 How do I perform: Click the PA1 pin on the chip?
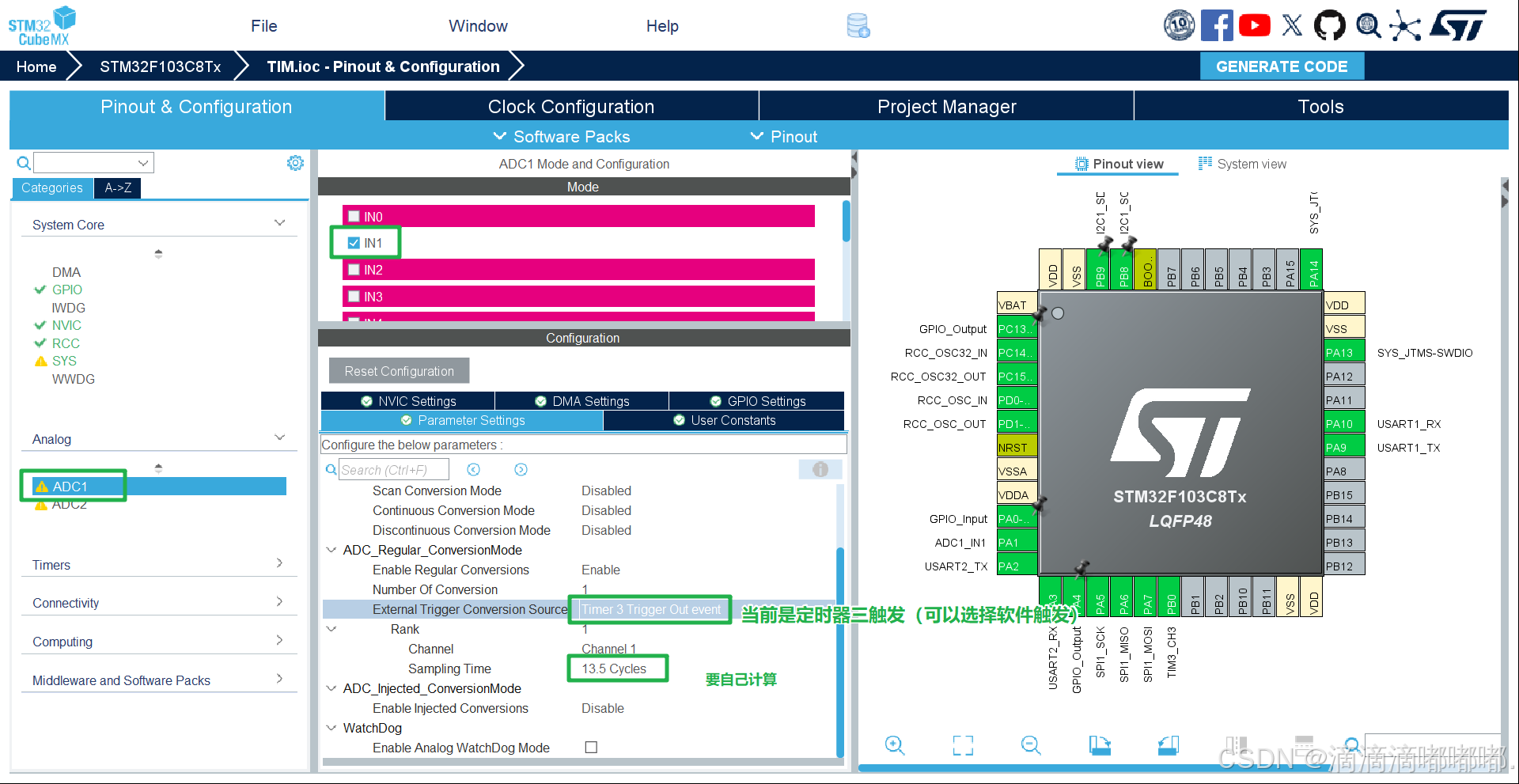click(1017, 543)
